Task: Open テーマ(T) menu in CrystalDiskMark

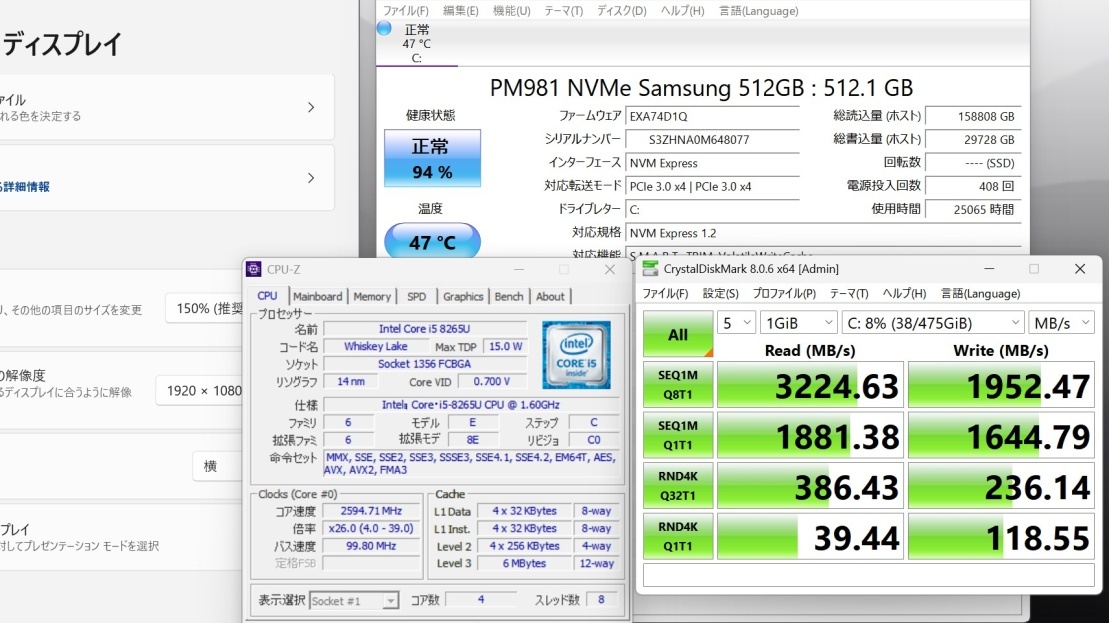Action: [x=849, y=293]
